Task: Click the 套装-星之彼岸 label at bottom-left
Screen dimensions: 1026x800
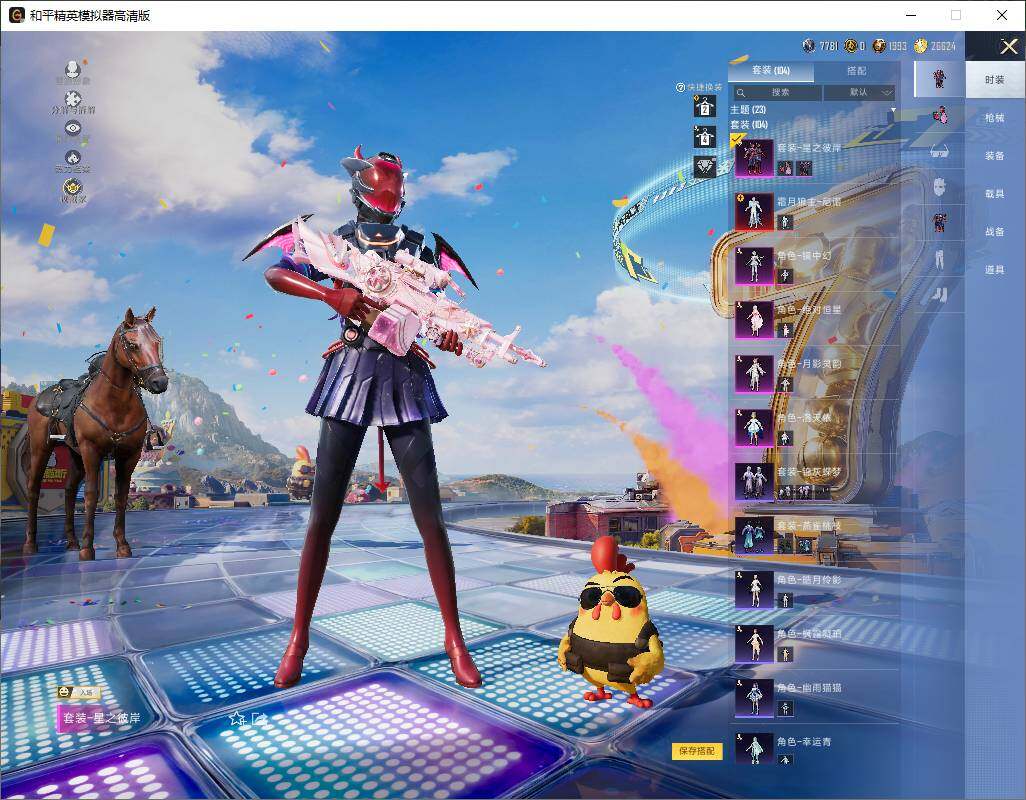Action: click(101, 718)
